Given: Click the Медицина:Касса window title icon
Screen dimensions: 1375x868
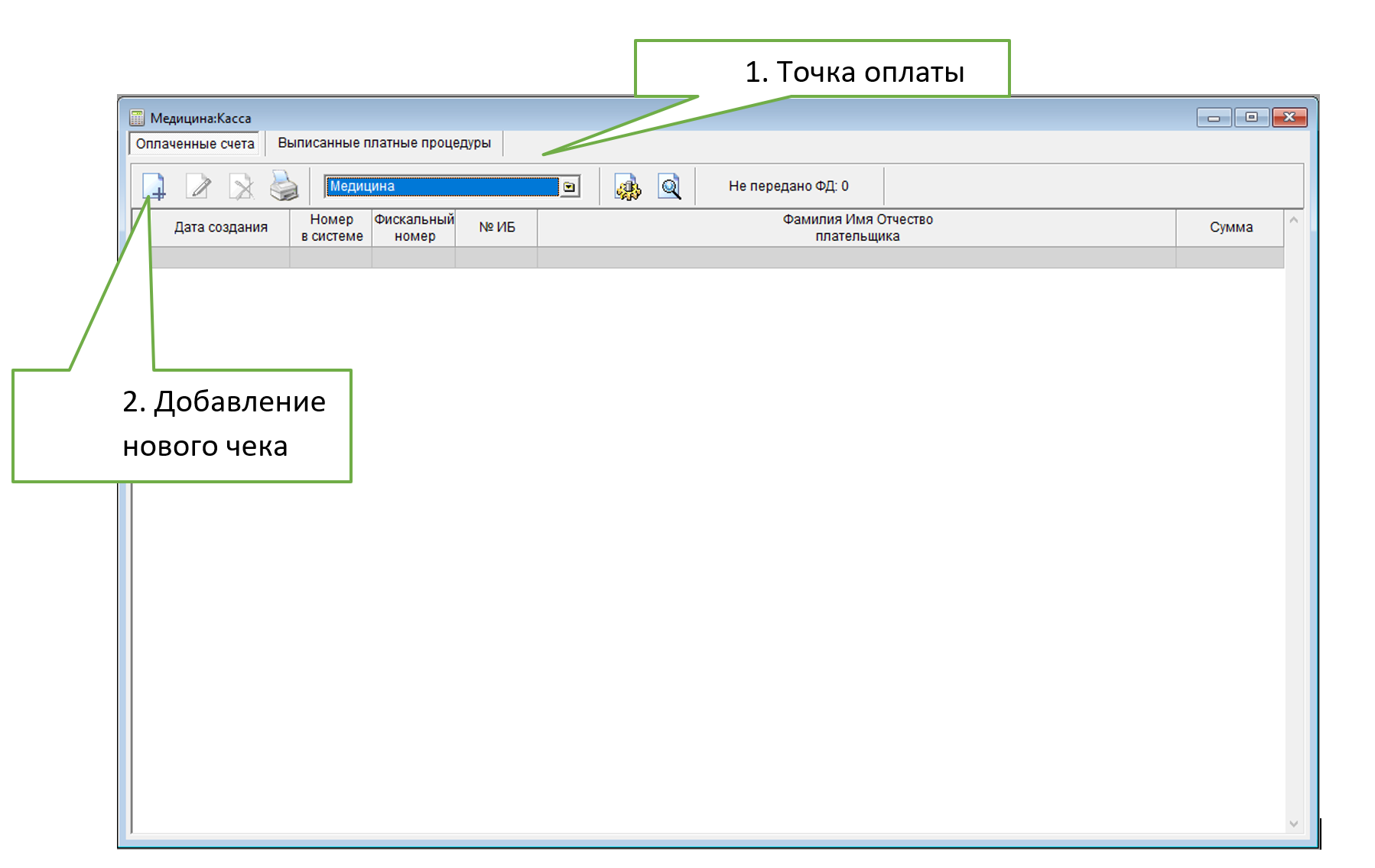Looking at the screenshot, I should tap(137, 118).
